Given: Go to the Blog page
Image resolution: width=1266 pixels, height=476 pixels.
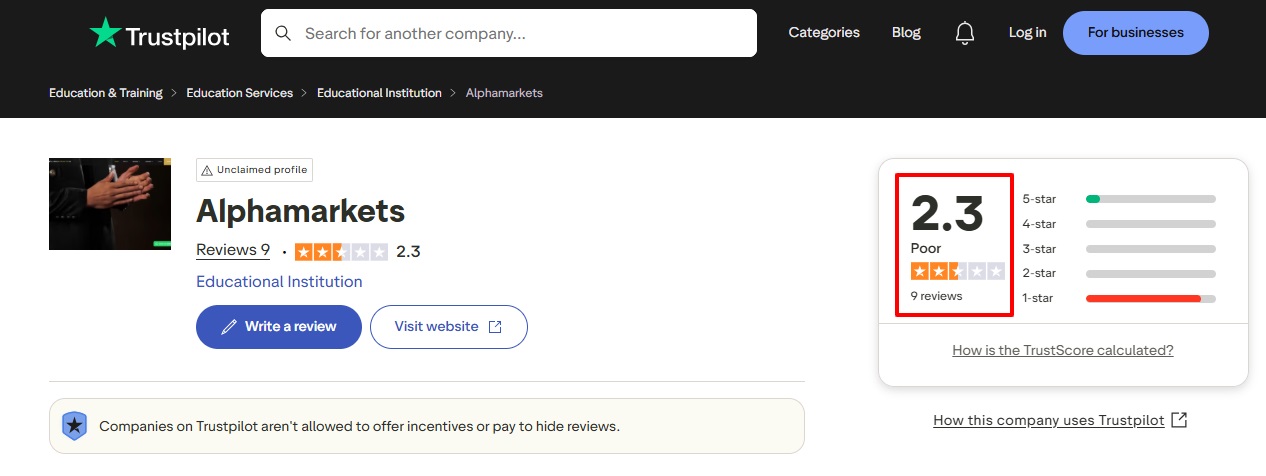Looking at the screenshot, I should point(906,33).
